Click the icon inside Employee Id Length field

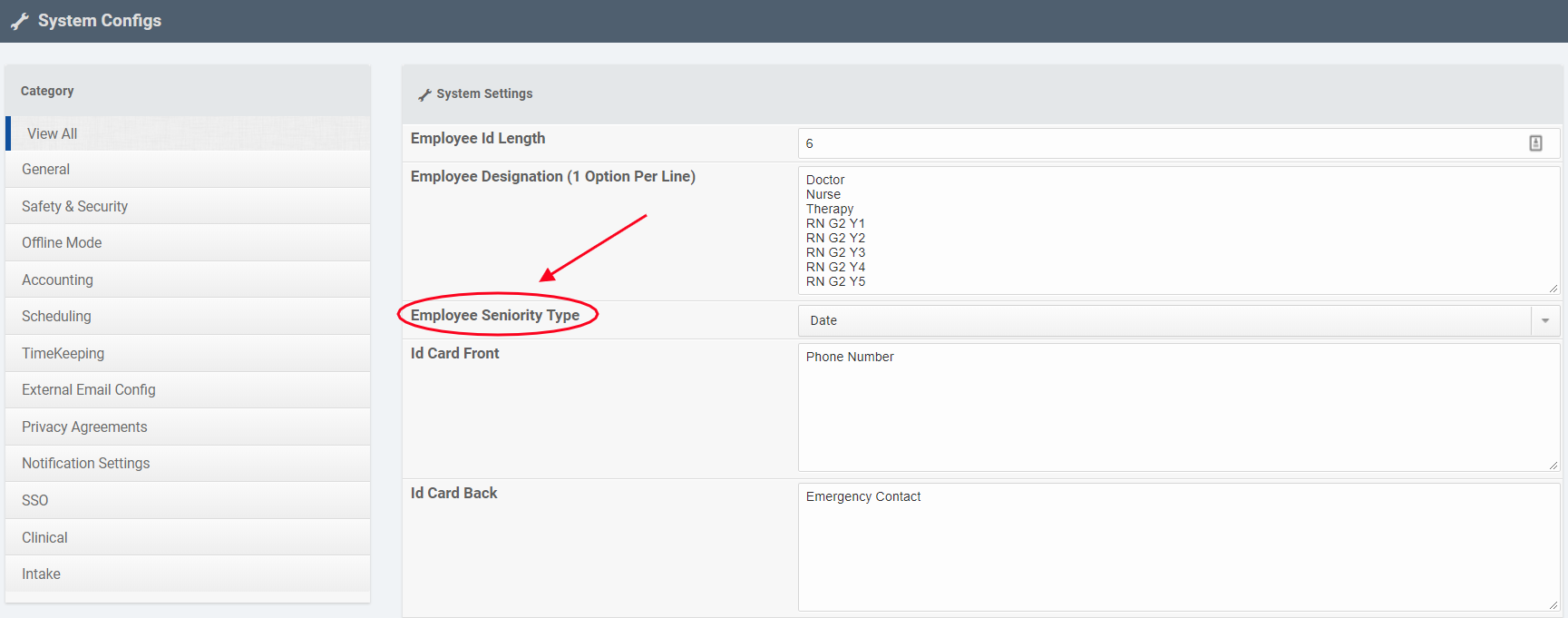[1535, 143]
